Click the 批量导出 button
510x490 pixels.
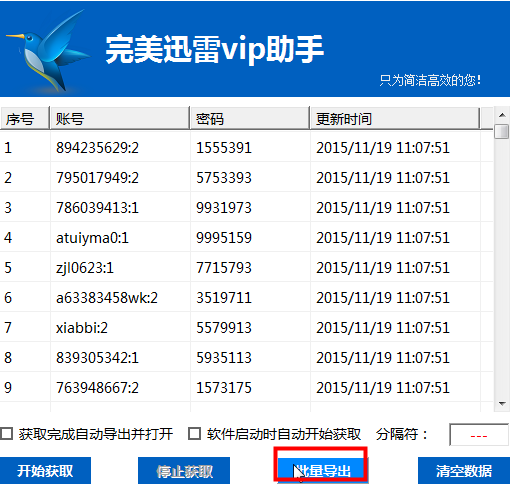(x=323, y=470)
